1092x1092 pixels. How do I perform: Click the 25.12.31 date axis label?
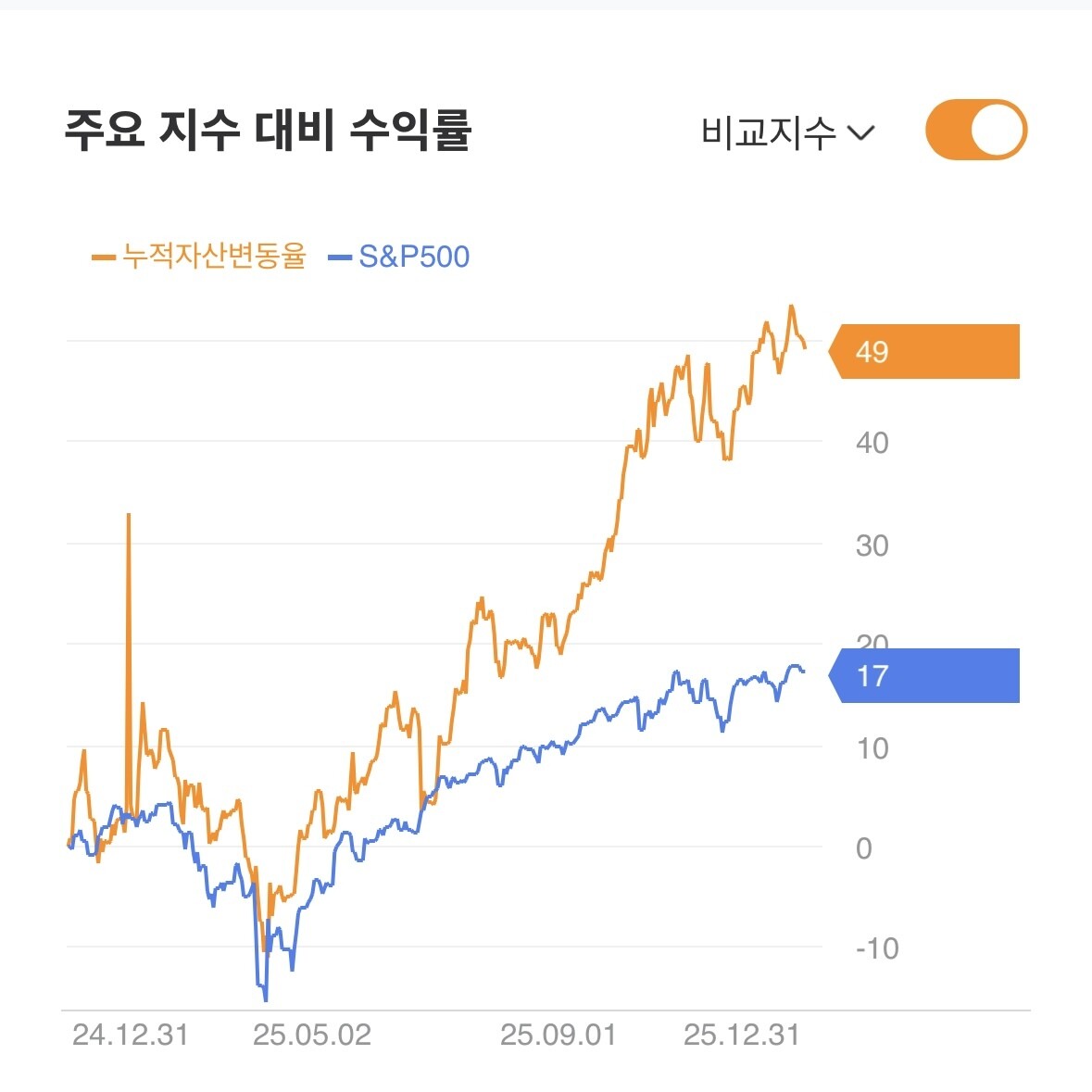pyautogui.click(x=741, y=1035)
